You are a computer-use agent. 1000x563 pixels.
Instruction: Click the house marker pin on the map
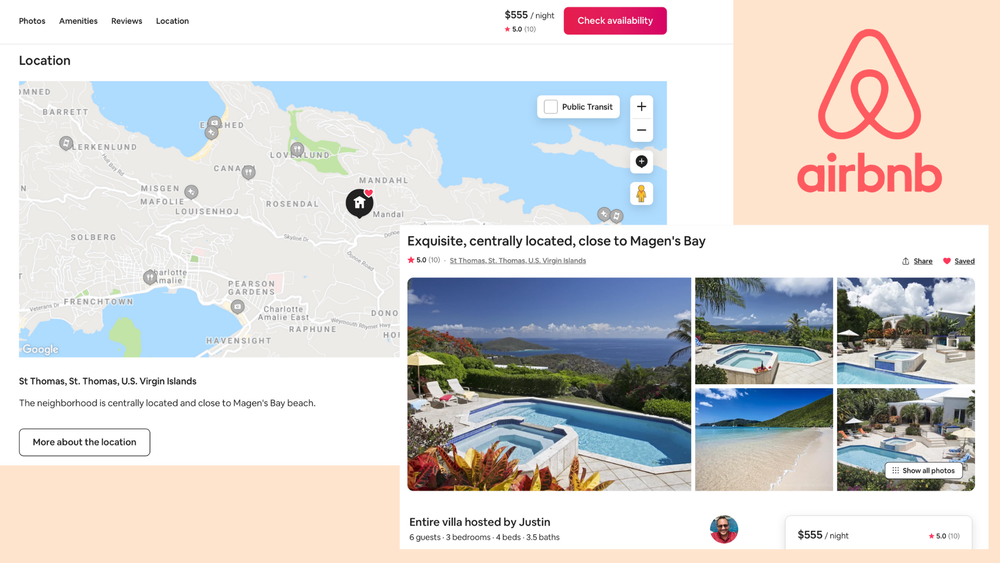359,203
